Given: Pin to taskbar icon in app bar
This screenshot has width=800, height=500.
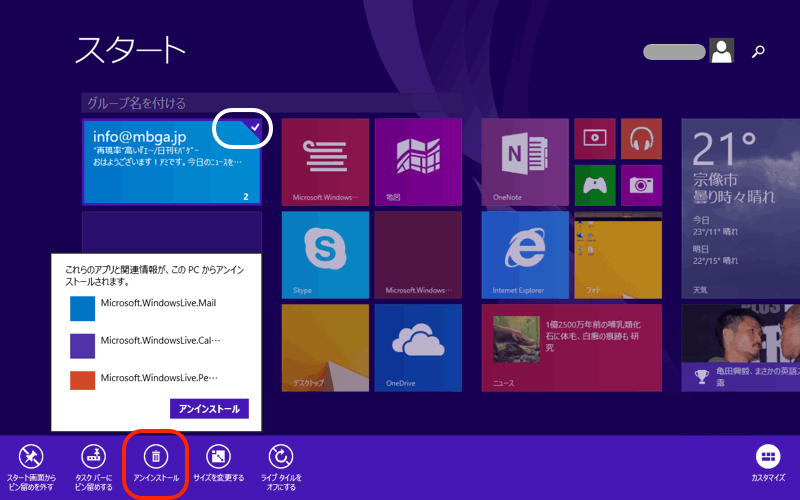Looking at the screenshot, I should pyautogui.click(x=93, y=457).
